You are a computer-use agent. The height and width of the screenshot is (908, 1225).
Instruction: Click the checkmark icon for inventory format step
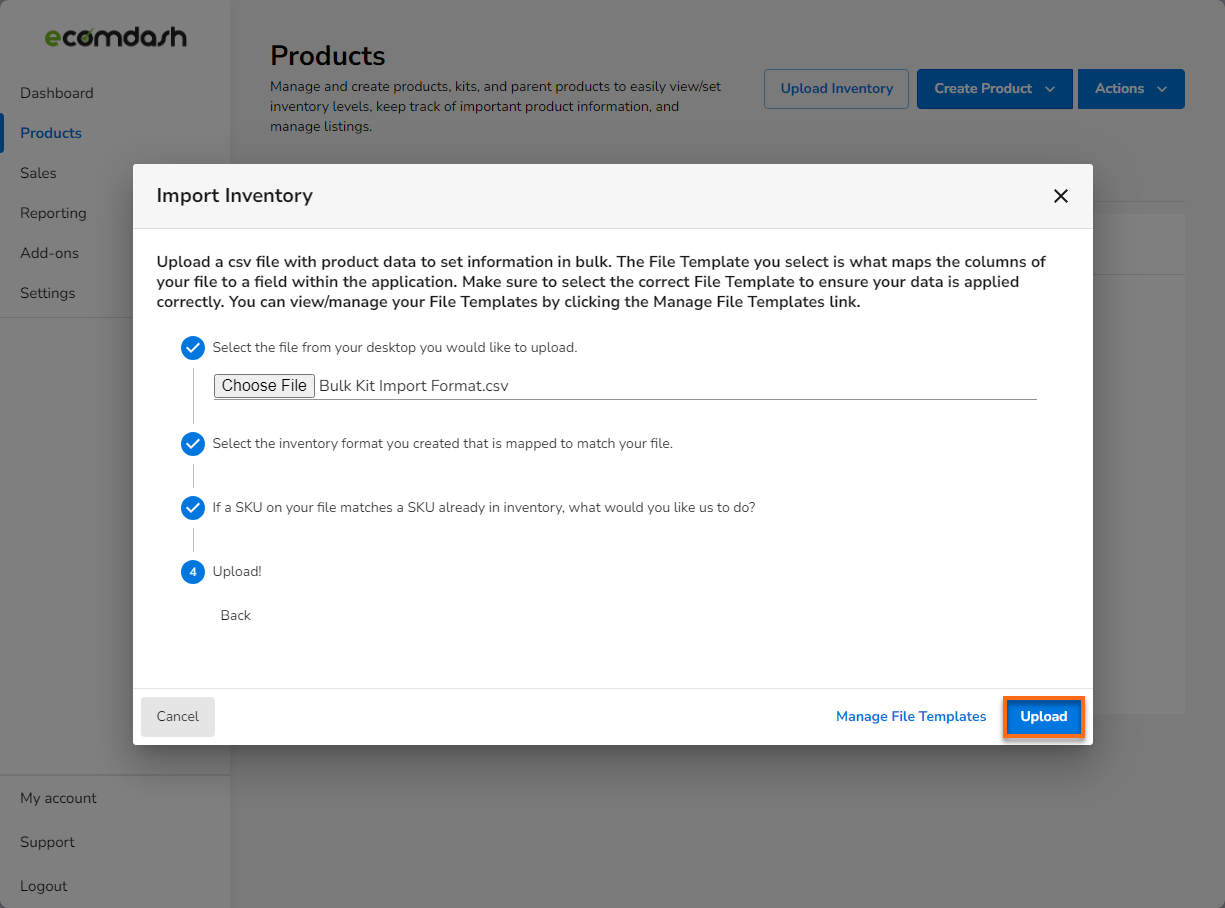[192, 444]
